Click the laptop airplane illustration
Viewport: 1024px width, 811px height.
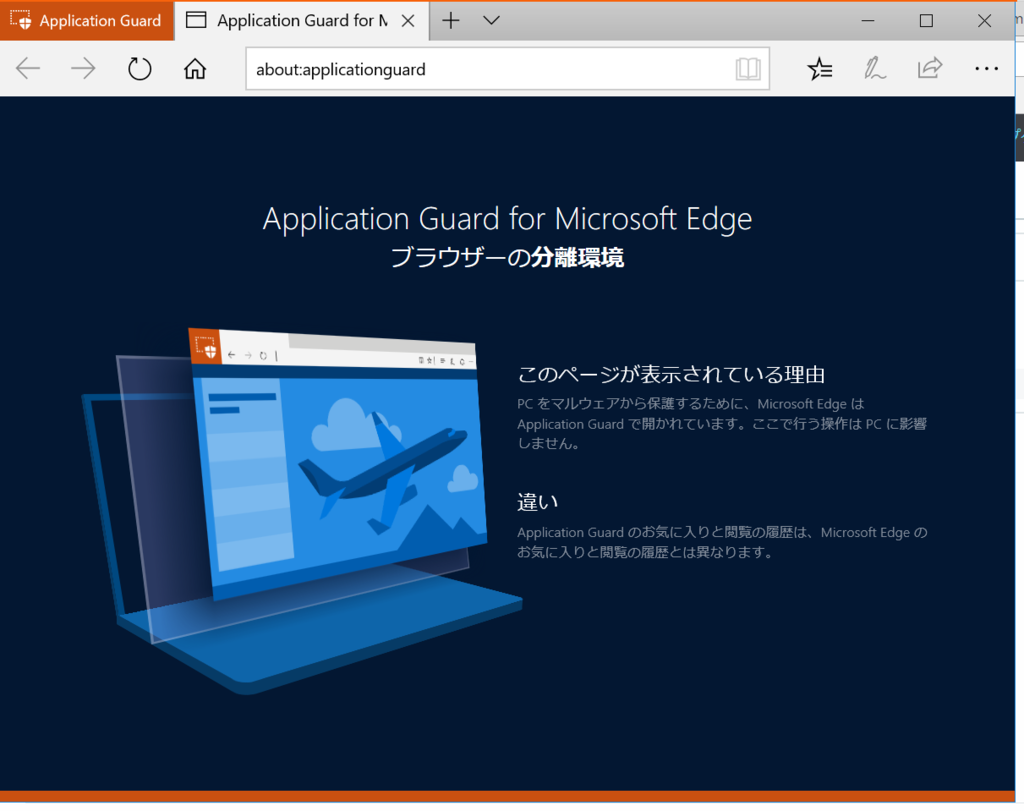point(302,511)
